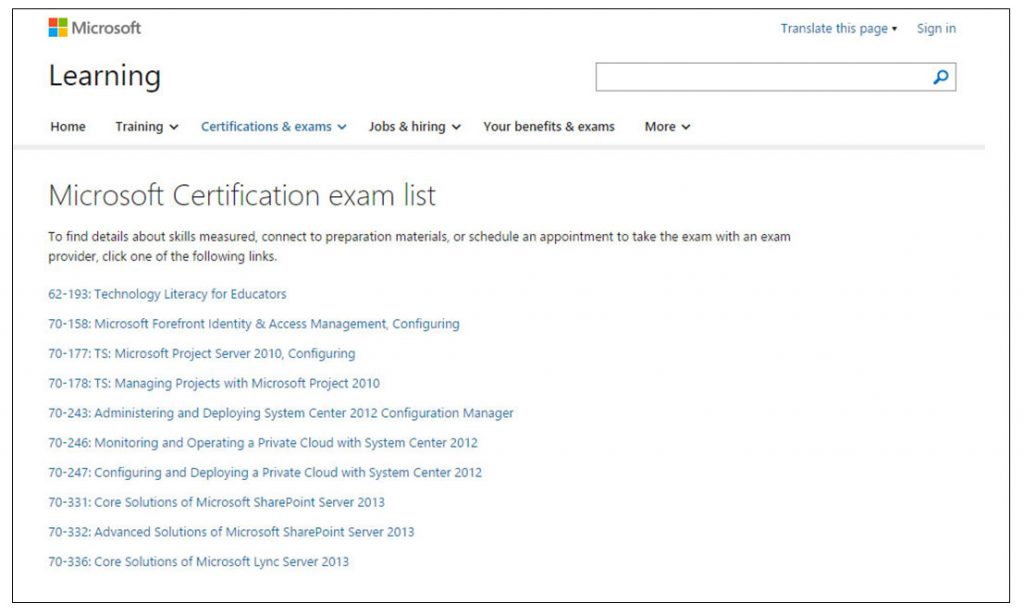Click the search magnifier icon
Image resolution: width=1024 pixels, height=615 pixels.
coord(940,77)
